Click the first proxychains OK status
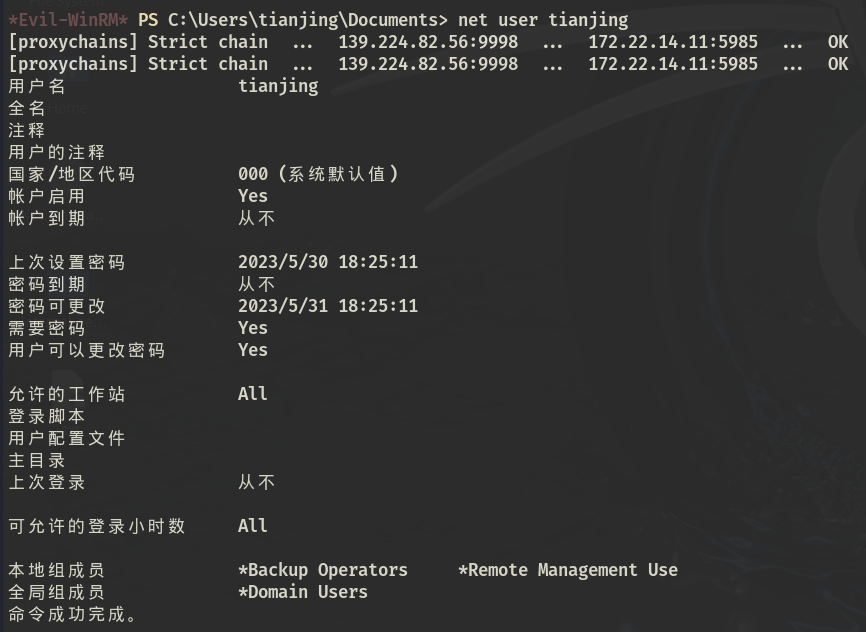This screenshot has height=632, width=866. point(838,42)
